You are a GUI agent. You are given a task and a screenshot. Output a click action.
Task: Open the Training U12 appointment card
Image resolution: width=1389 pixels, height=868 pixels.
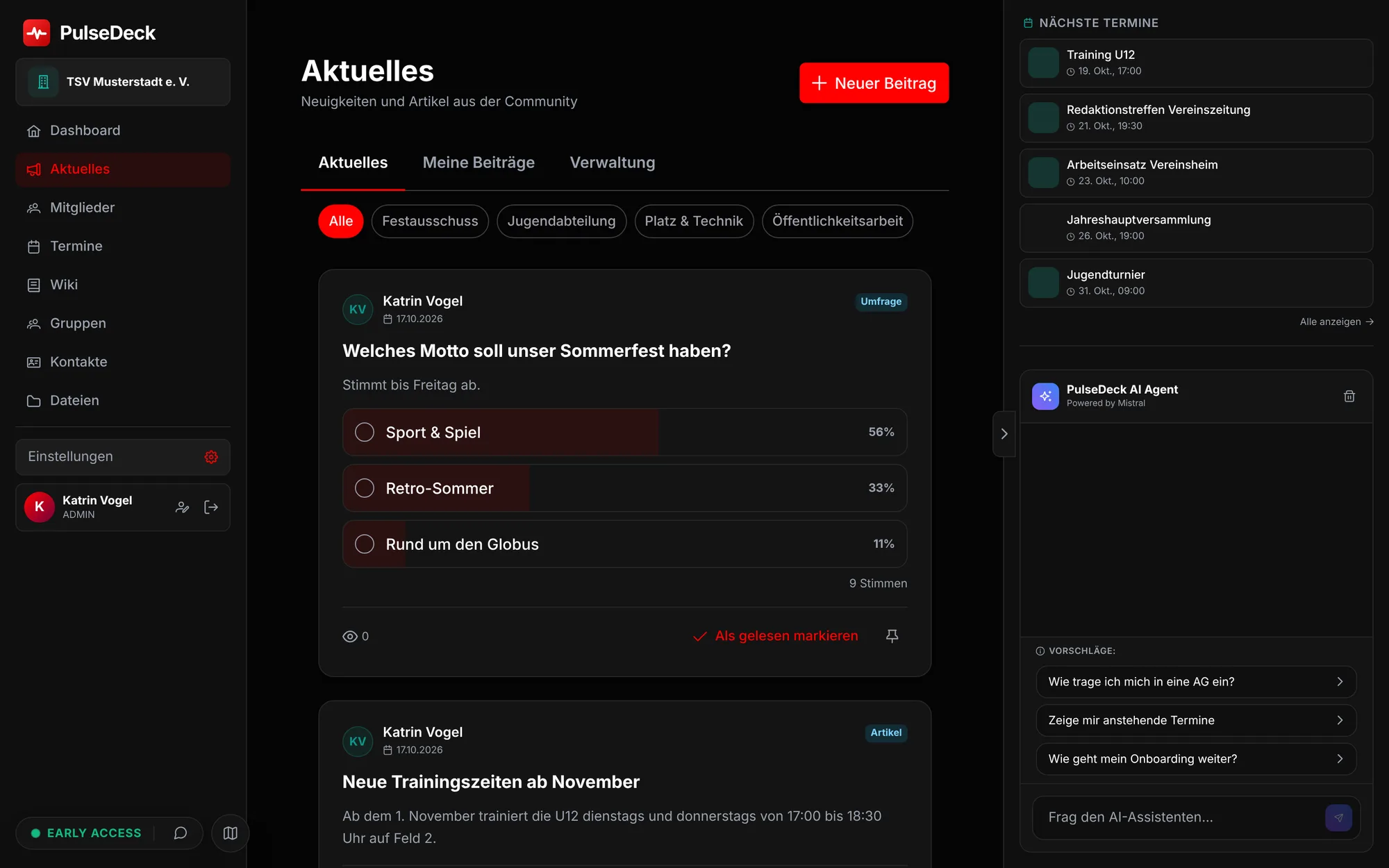tap(1196, 63)
